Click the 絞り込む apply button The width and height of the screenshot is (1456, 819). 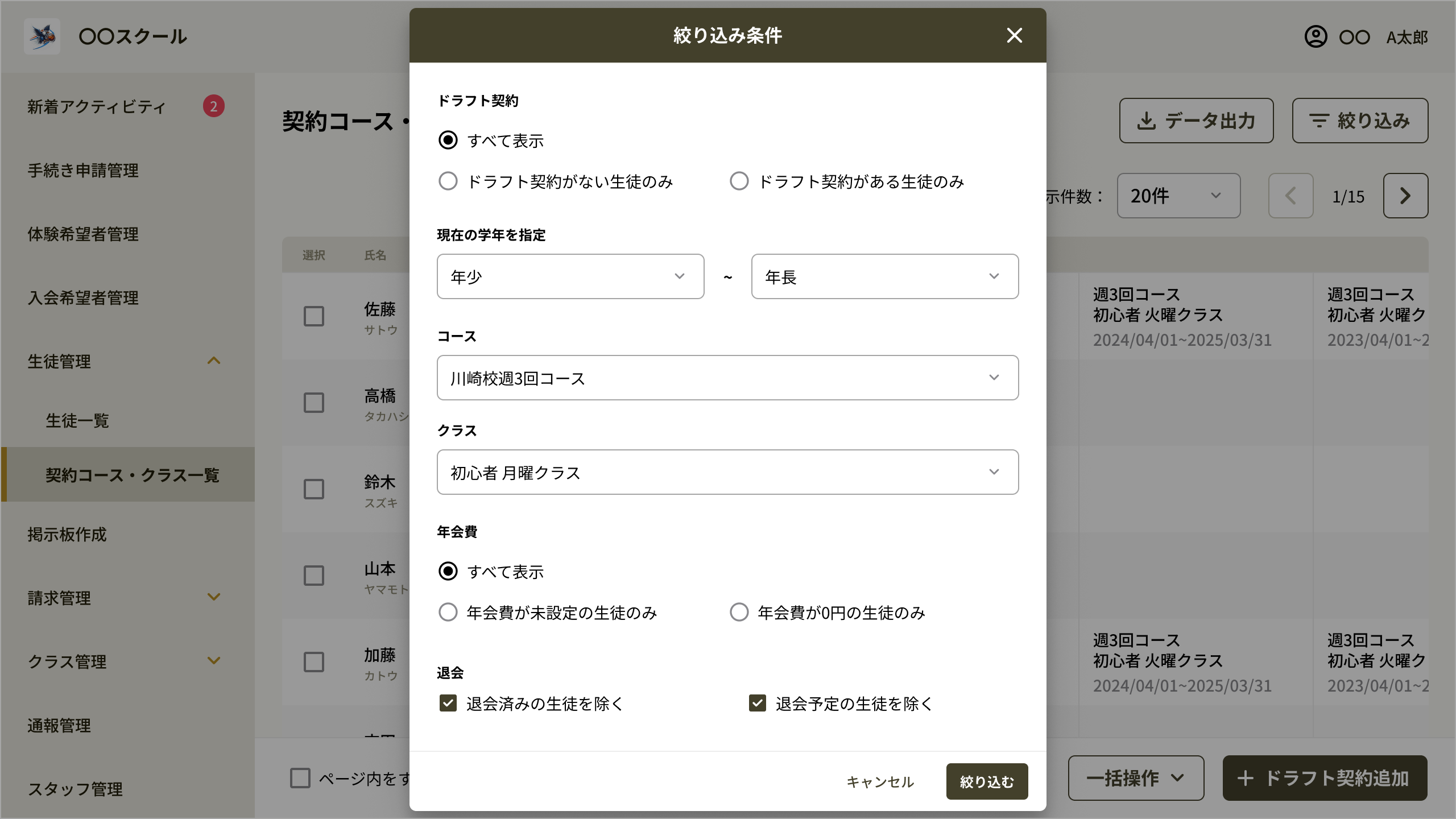pyautogui.click(x=987, y=781)
